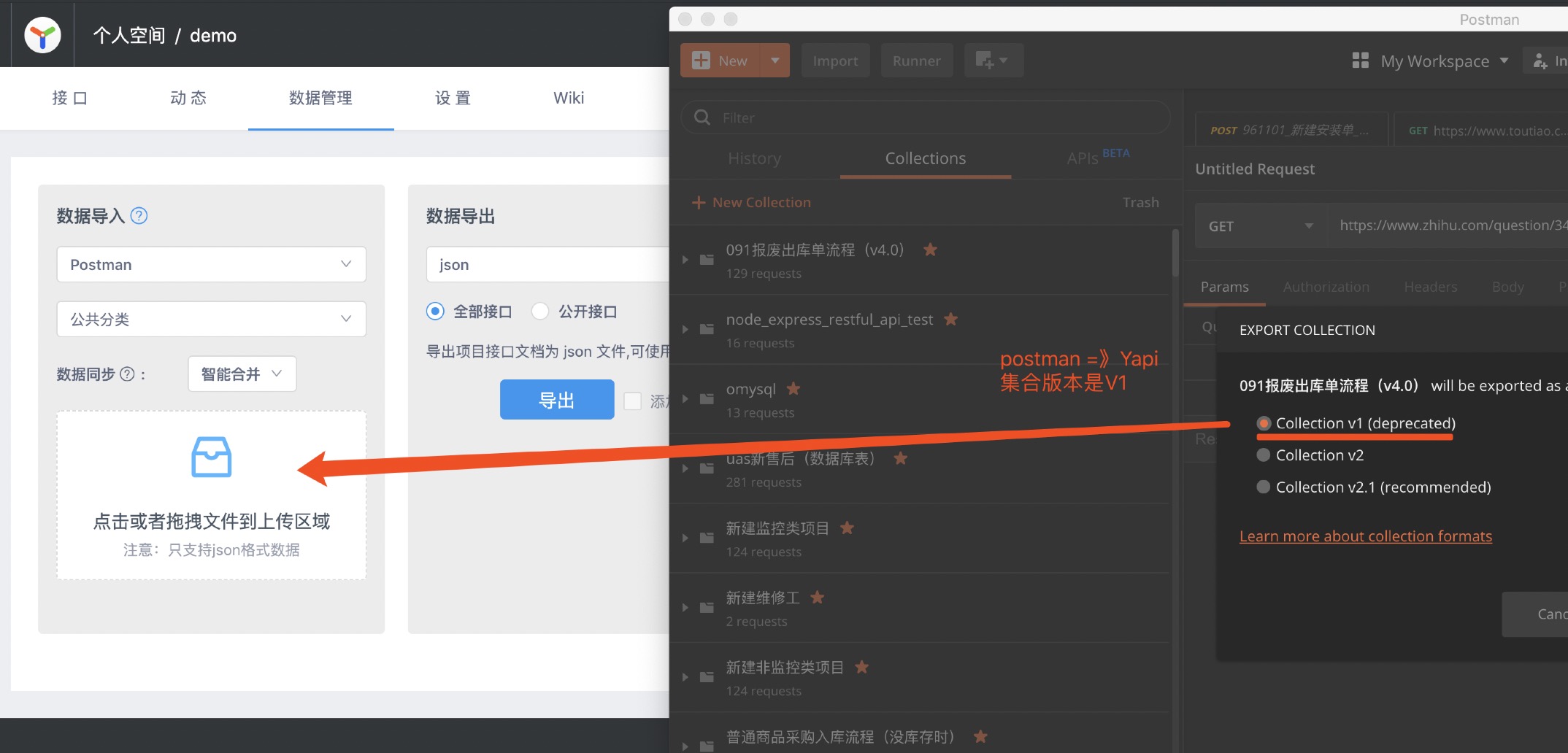Screen dimensions: 1568x753
Task: Click folder icon of omysql collection
Action: [707, 399]
